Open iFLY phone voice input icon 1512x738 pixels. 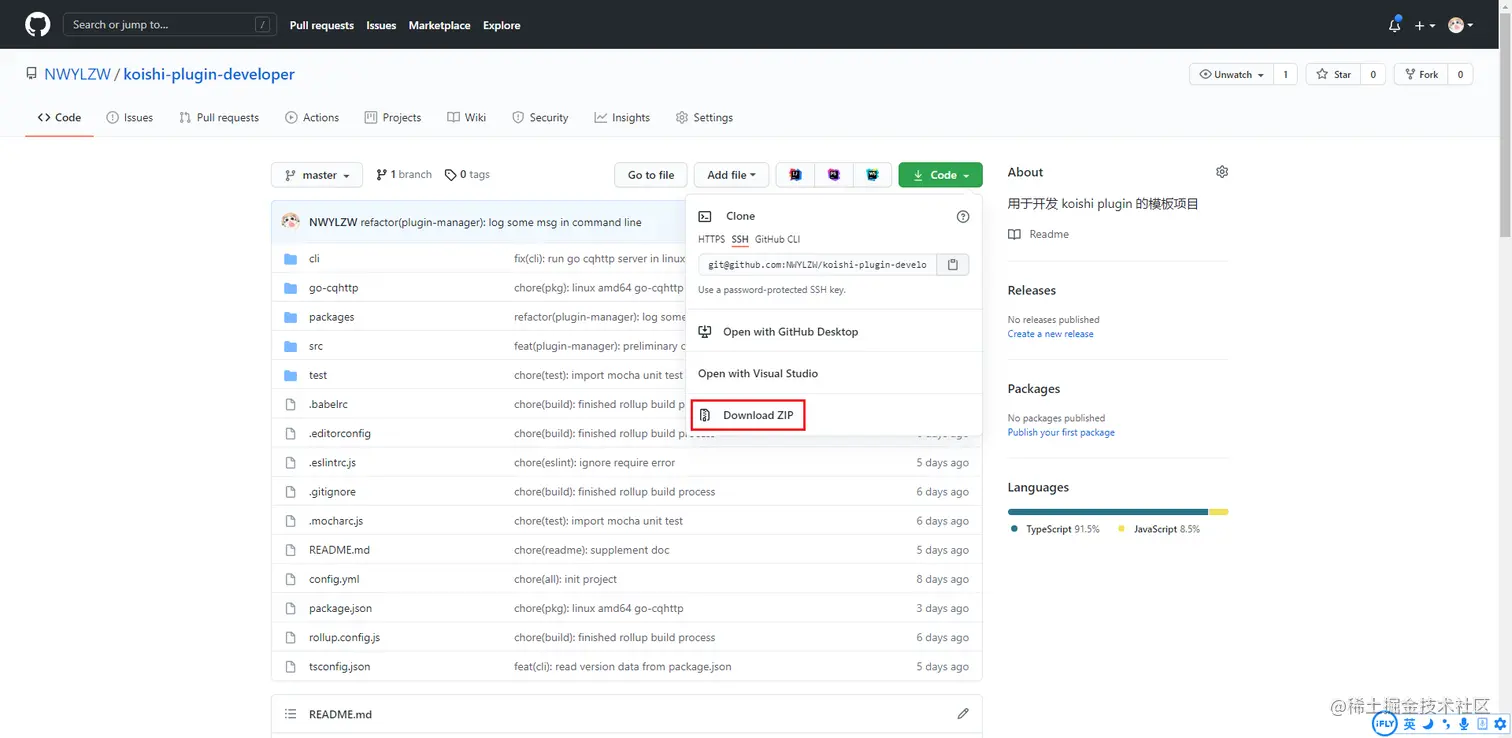click(1483, 724)
